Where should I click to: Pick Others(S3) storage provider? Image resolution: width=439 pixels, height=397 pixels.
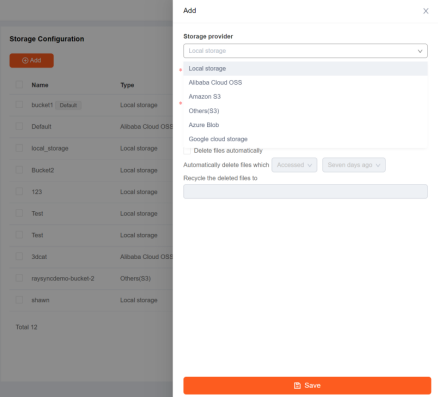[305, 111]
